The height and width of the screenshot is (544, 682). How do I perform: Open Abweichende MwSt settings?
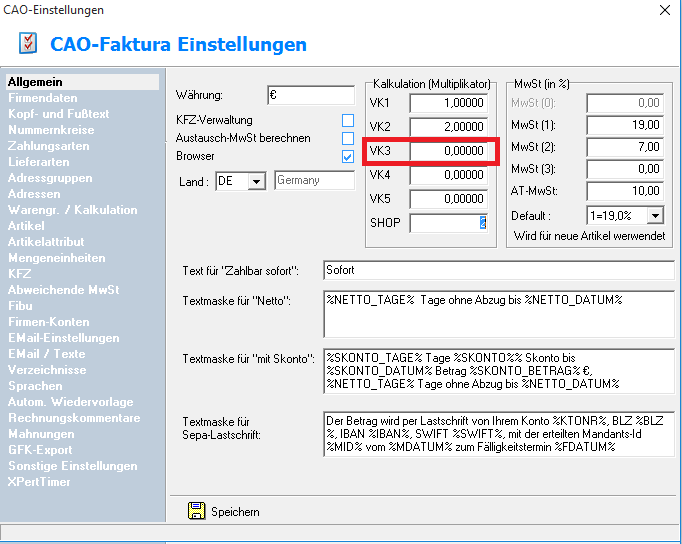click(x=64, y=290)
